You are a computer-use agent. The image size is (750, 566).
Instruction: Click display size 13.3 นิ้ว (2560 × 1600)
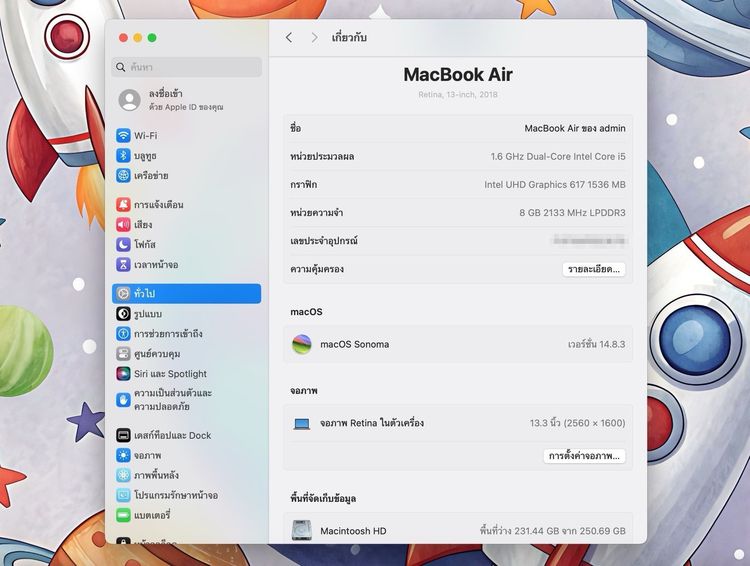pos(577,423)
